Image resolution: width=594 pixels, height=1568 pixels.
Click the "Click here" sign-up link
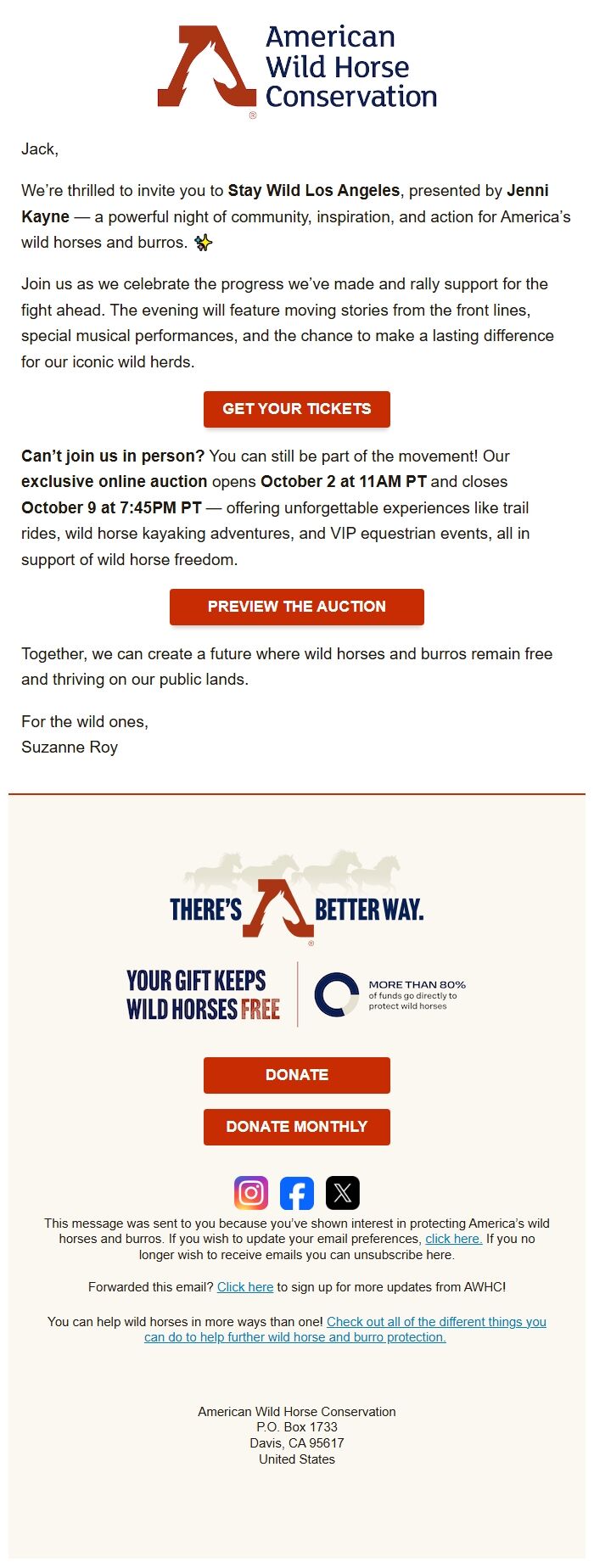tap(245, 1287)
